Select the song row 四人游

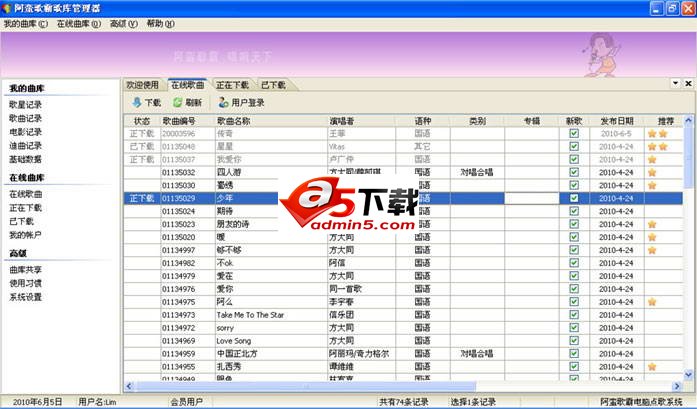pyautogui.click(x=403, y=172)
